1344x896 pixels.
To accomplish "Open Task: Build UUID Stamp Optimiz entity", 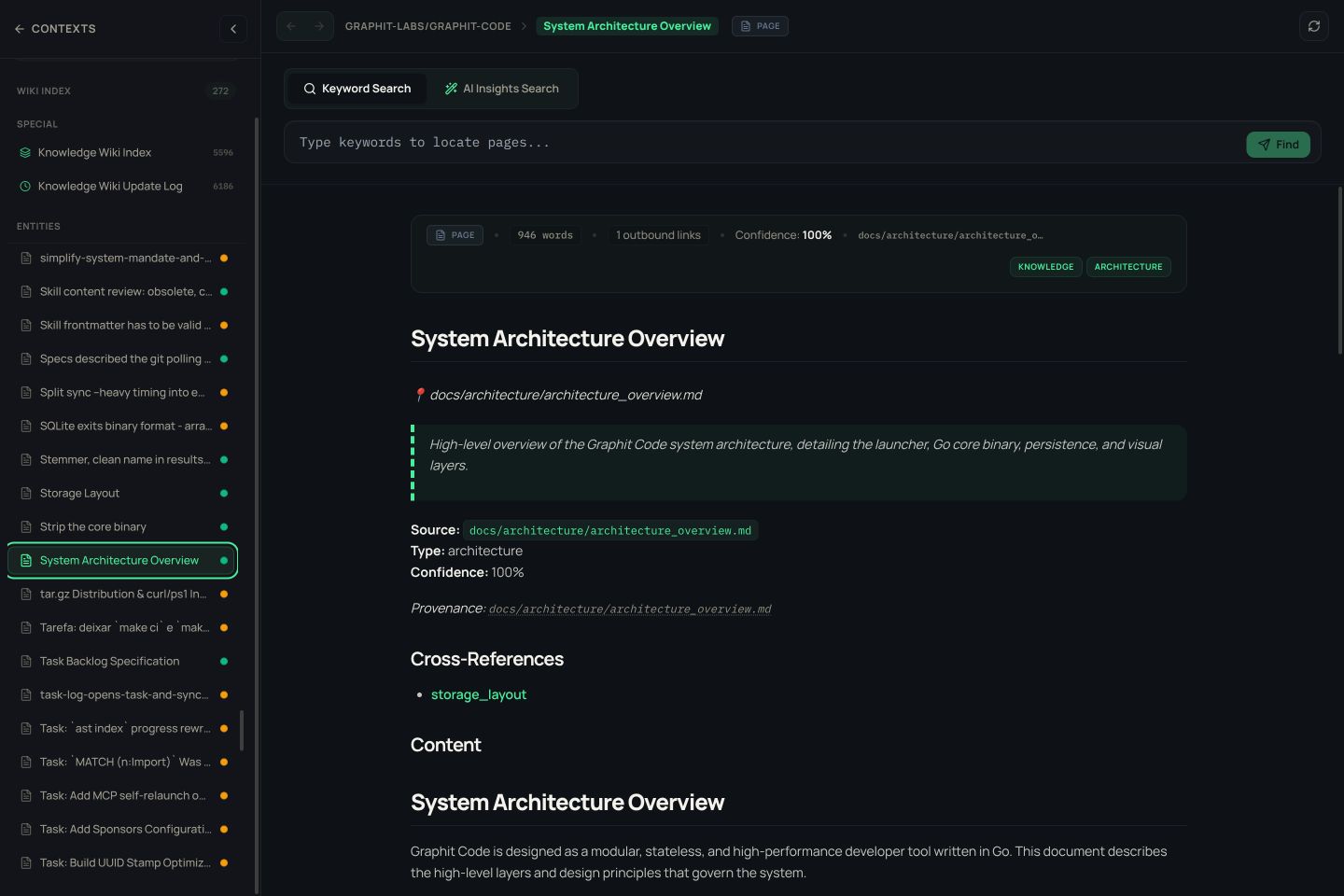I will (x=123, y=862).
